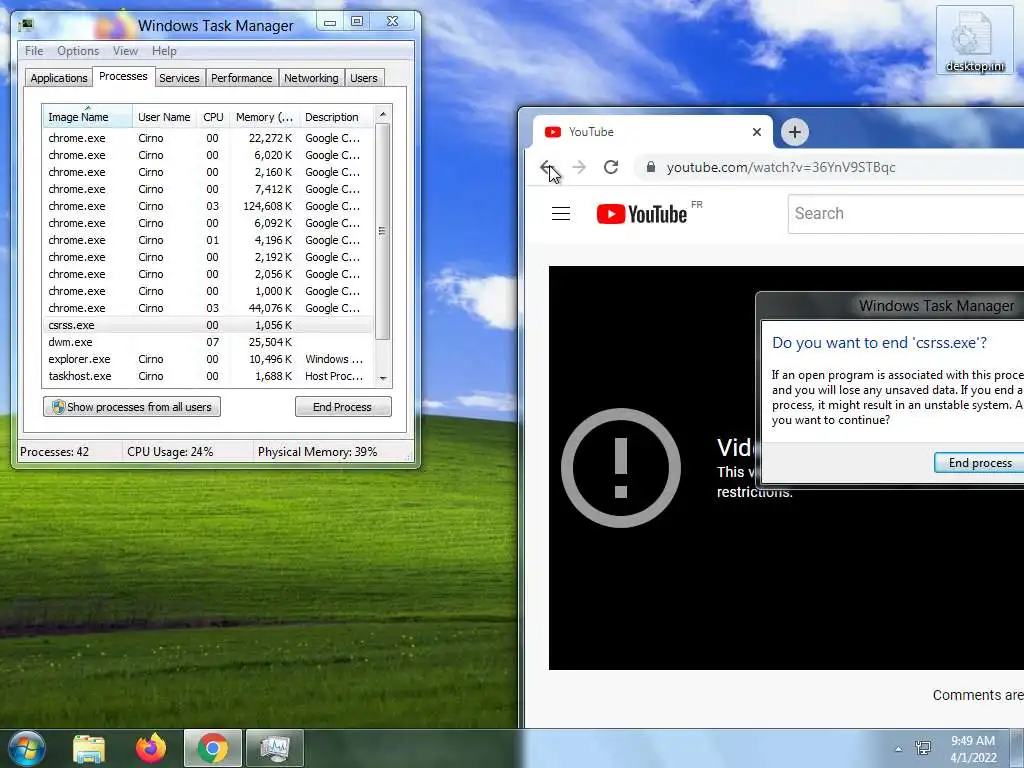Select chrome.exe using 7,412 K

[x=208, y=189]
